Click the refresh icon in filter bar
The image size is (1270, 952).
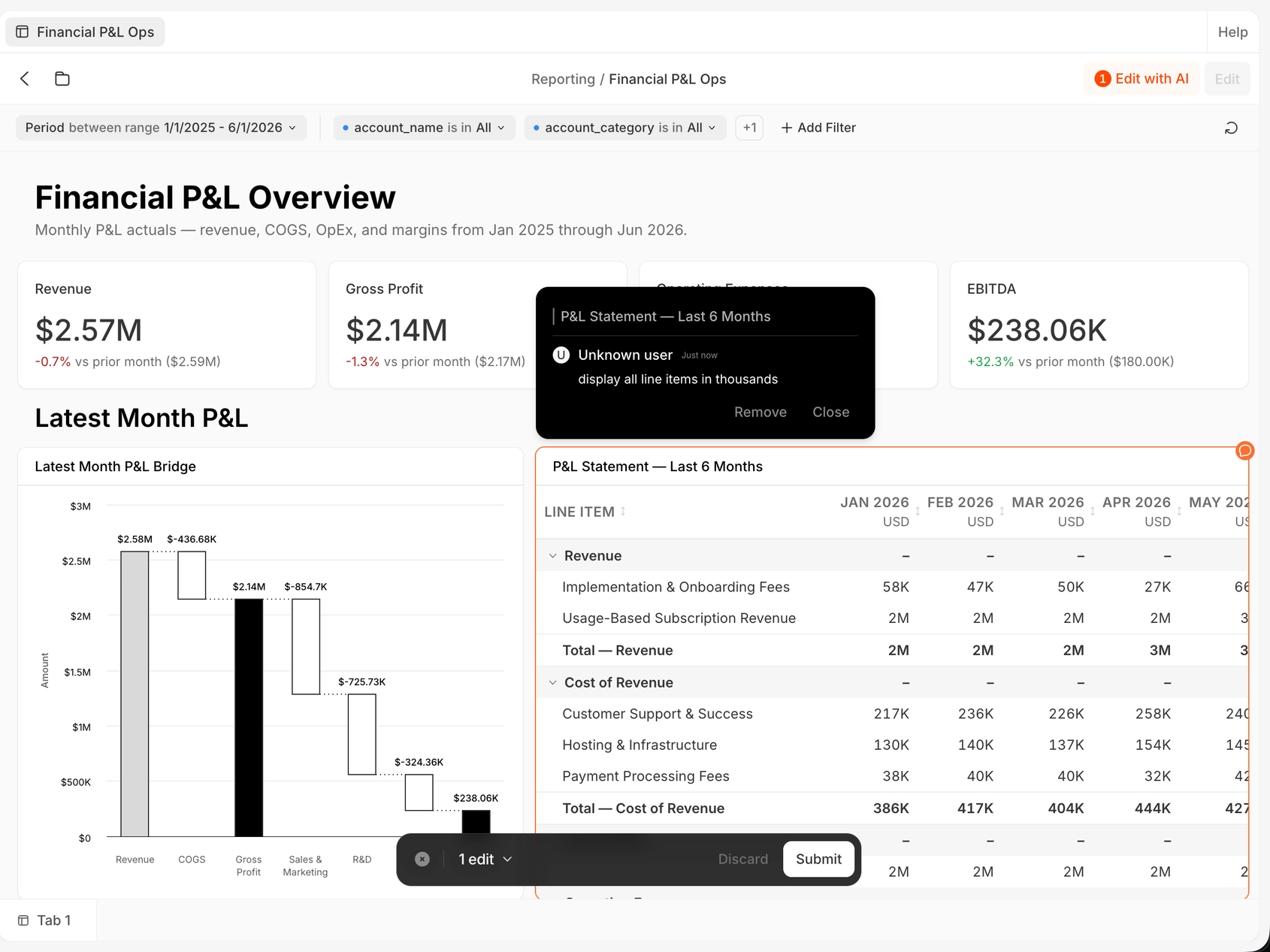[x=1231, y=128]
